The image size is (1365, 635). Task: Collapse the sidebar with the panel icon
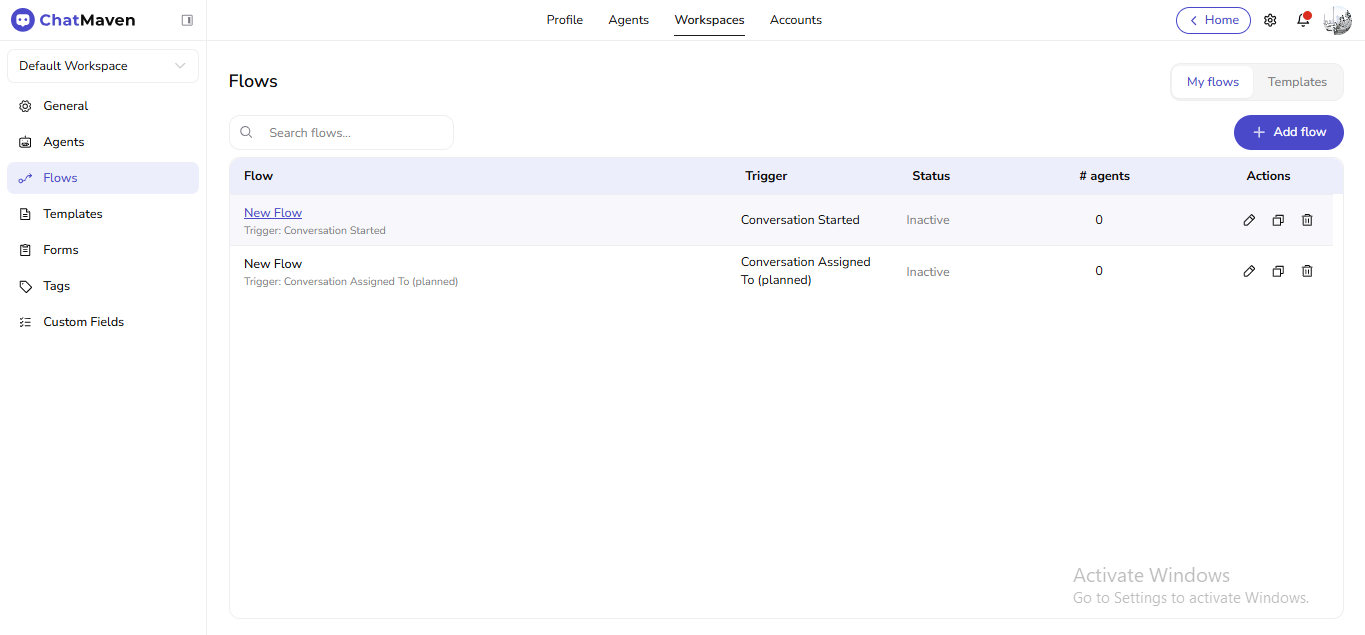click(x=187, y=19)
